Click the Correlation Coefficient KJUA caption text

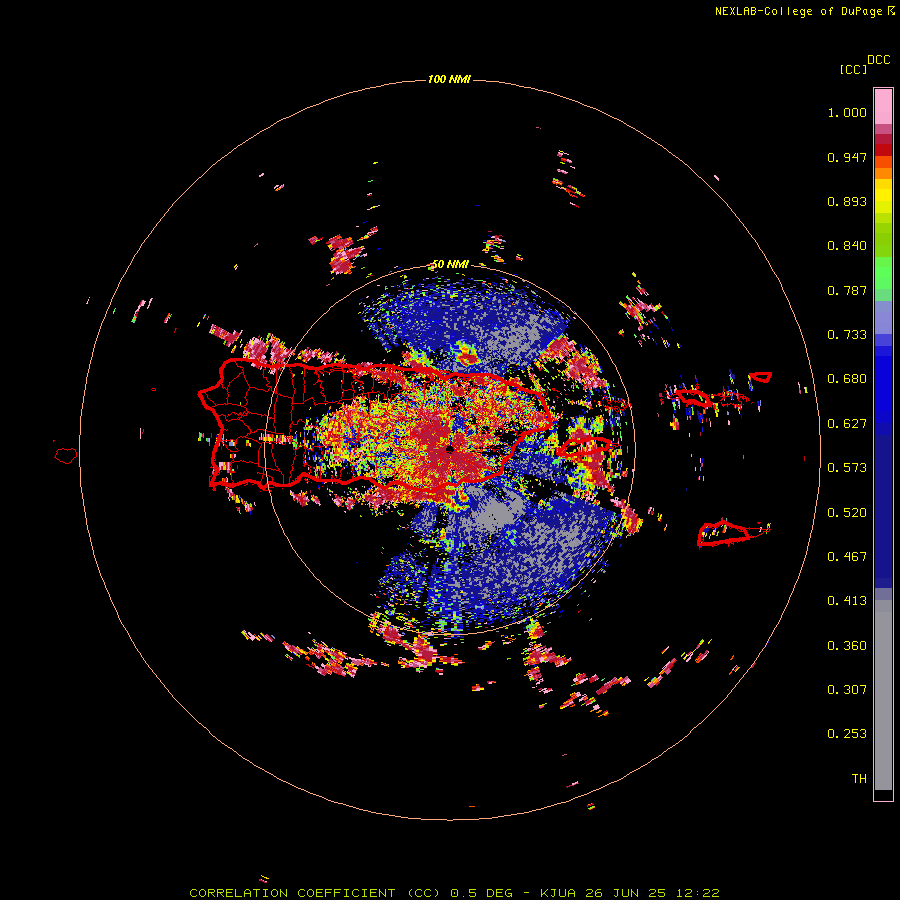(454, 893)
